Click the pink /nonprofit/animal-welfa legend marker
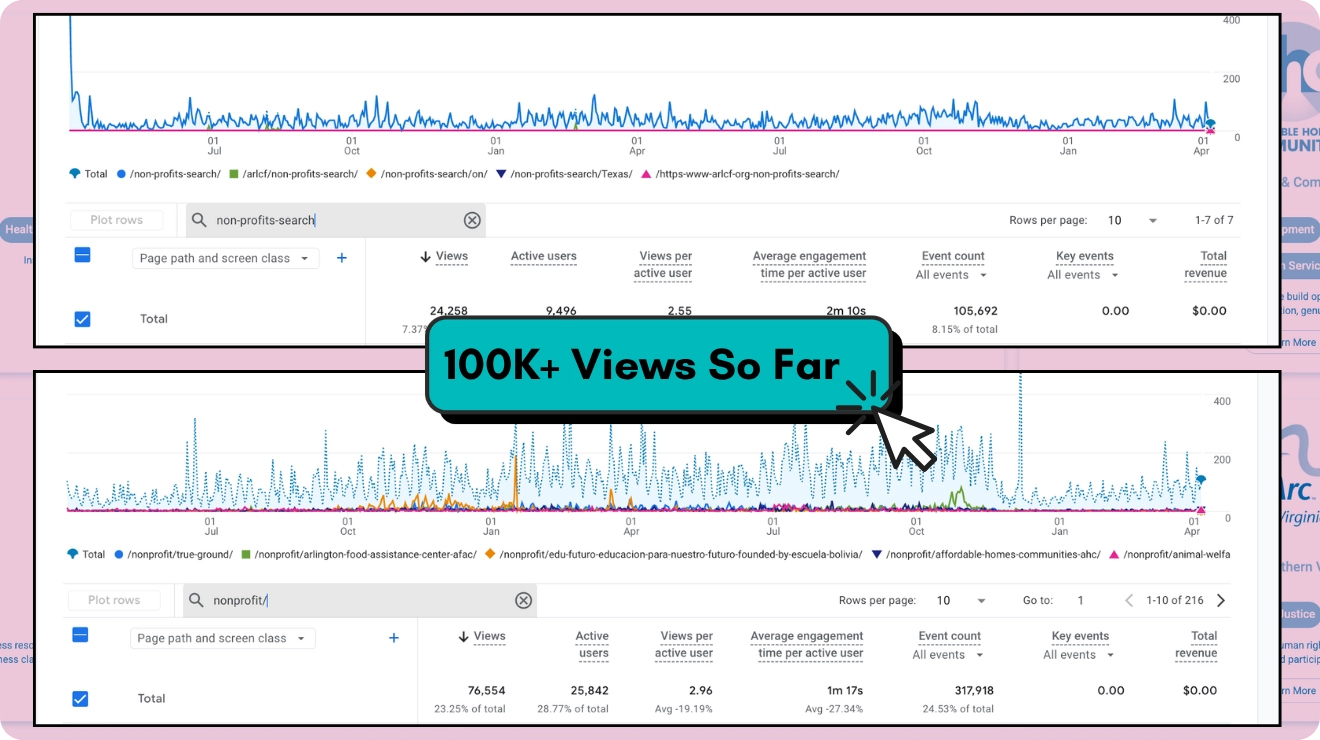This screenshot has height=740, width=1320. coord(1114,554)
